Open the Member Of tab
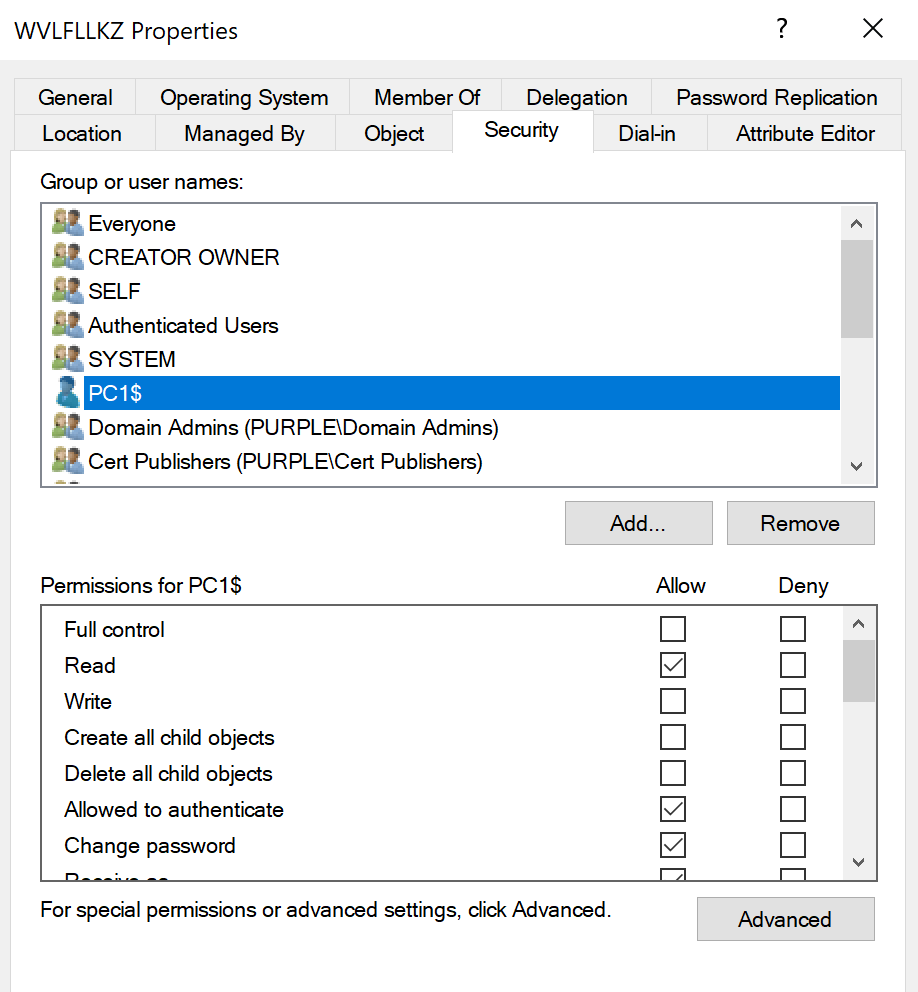The image size is (918, 992). coord(427,98)
